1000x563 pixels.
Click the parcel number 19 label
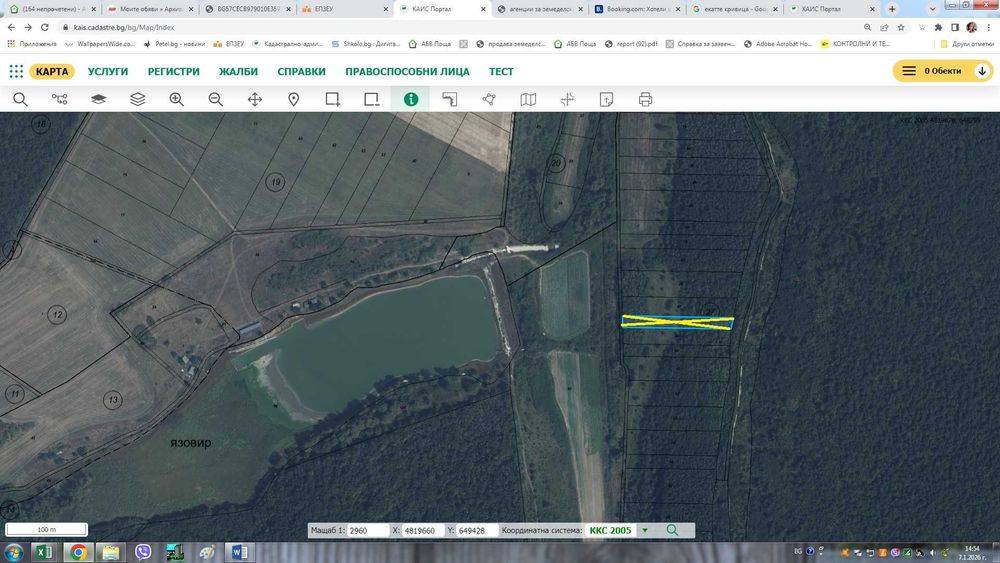pyautogui.click(x=276, y=182)
